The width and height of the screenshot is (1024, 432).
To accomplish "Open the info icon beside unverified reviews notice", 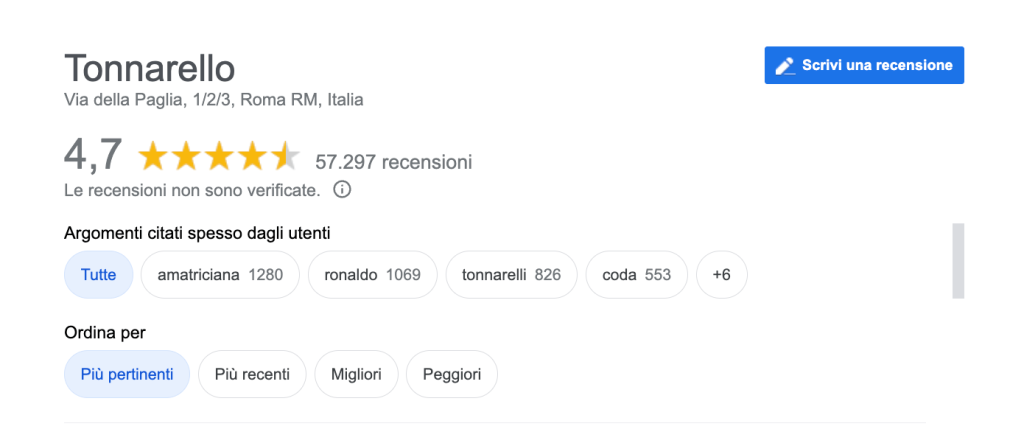I will 342,191.
